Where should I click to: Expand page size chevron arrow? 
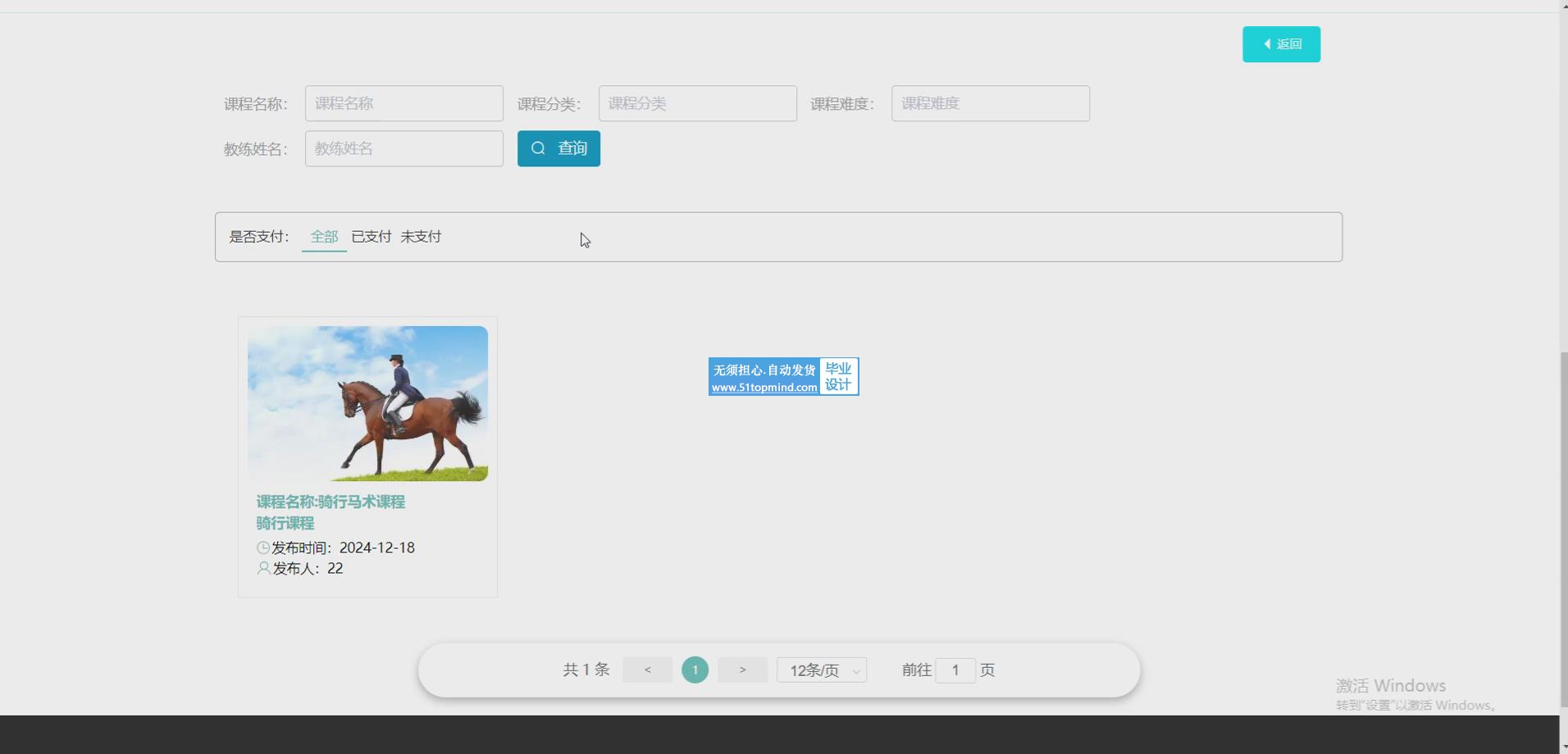click(856, 671)
